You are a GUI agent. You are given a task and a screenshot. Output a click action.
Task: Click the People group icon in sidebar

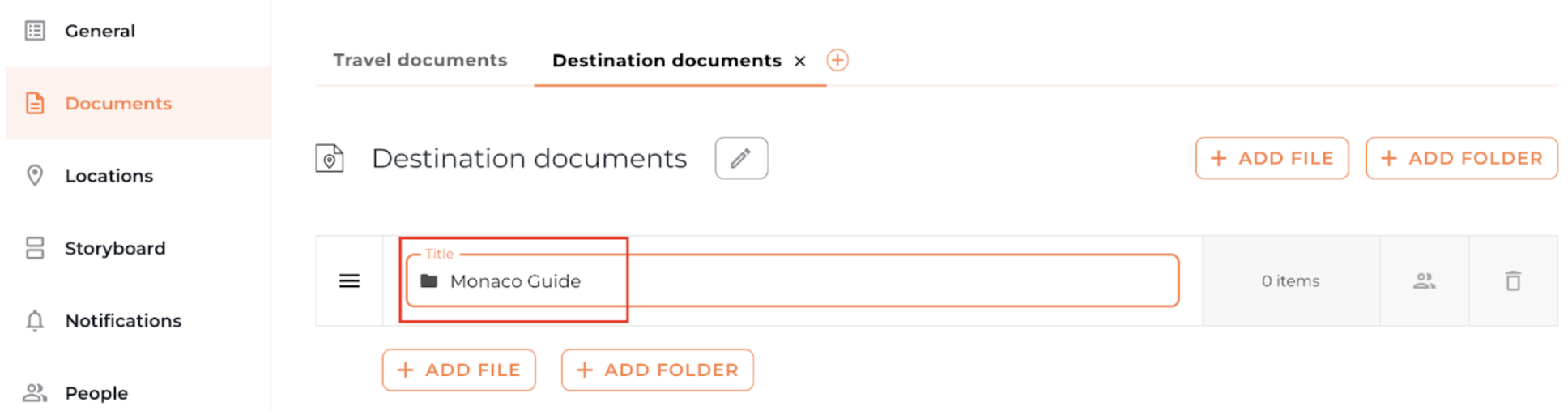click(35, 393)
